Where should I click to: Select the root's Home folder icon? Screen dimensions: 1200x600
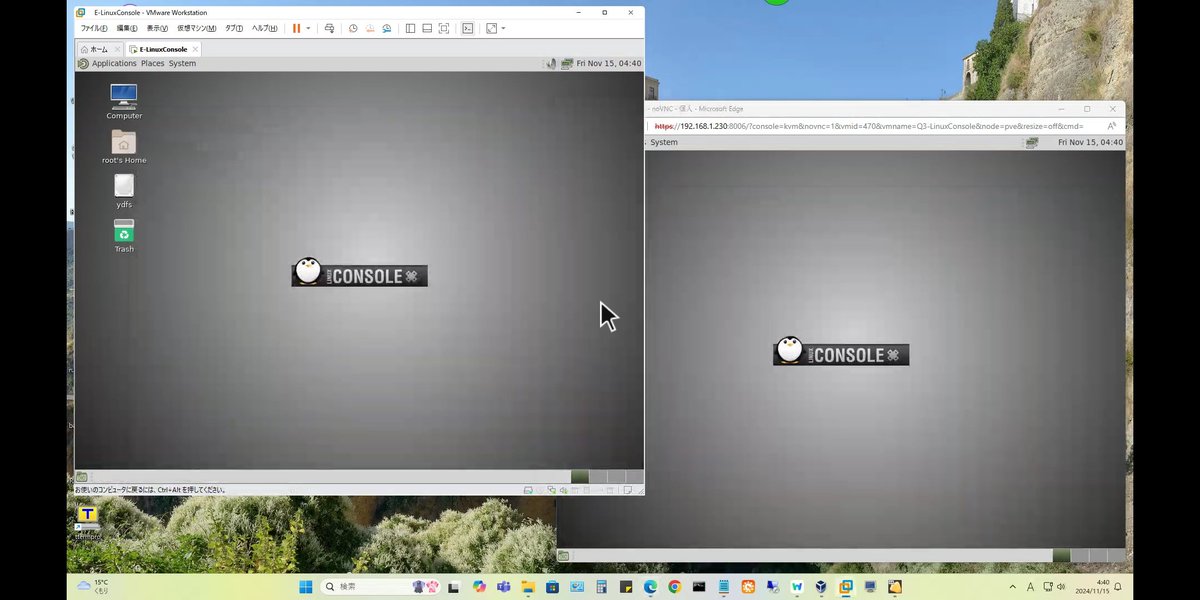coord(124,146)
